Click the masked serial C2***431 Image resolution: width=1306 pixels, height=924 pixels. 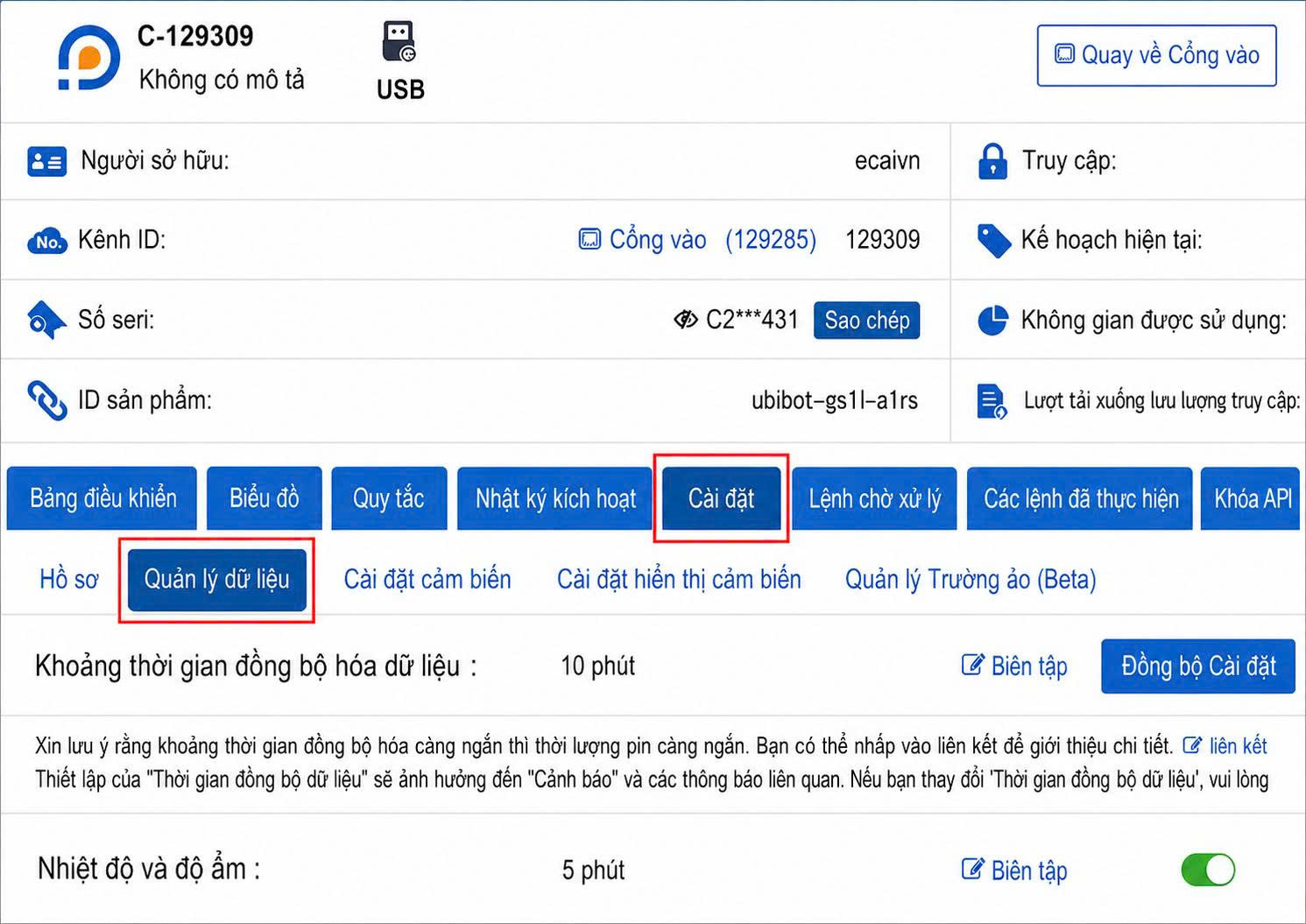(x=752, y=320)
